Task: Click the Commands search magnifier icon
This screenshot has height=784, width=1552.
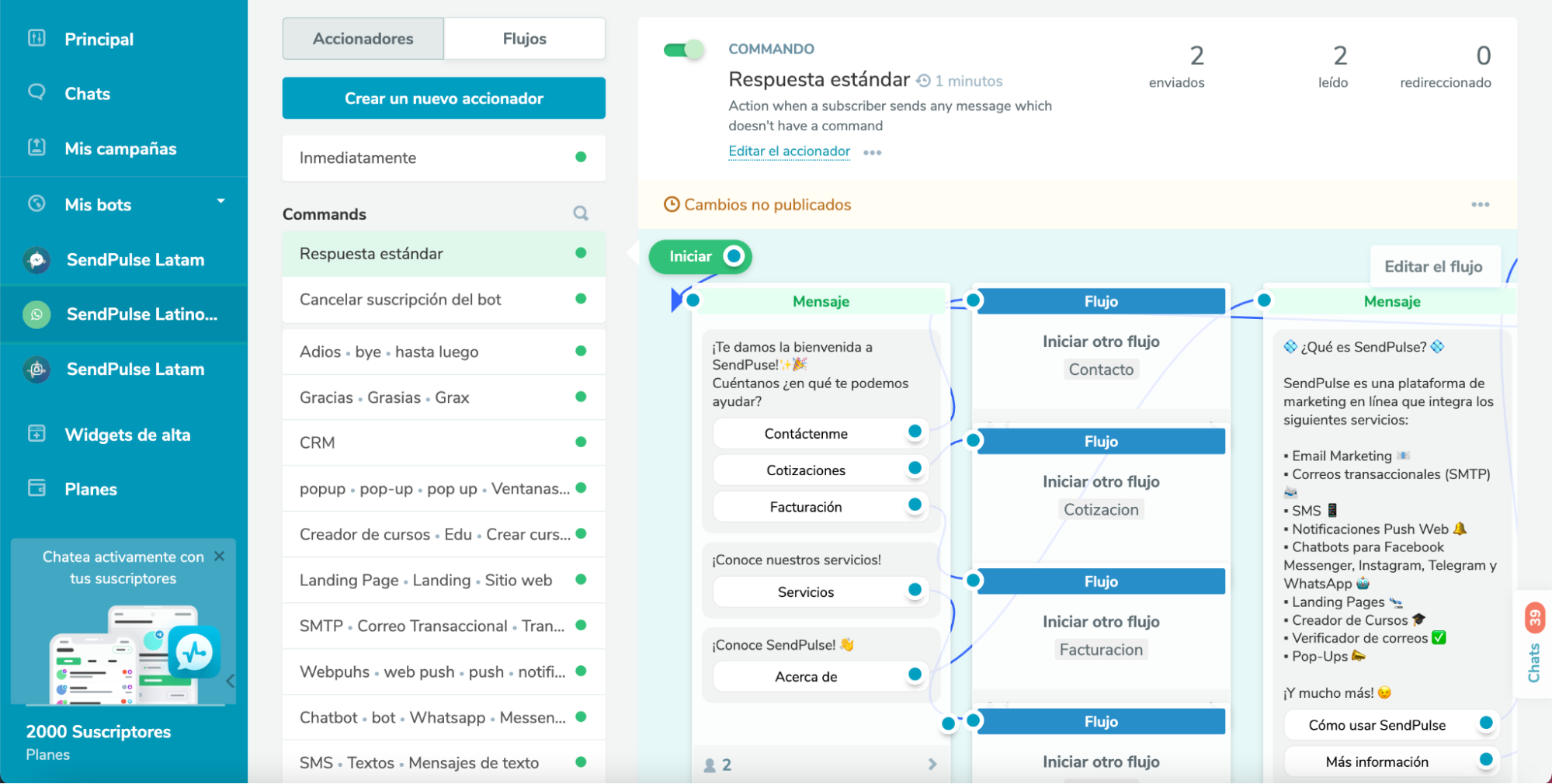Action: click(x=581, y=213)
